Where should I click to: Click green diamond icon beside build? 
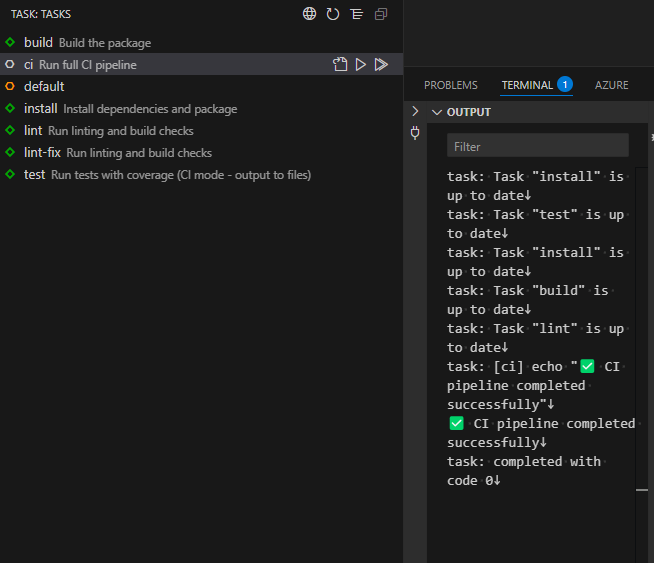(x=10, y=42)
